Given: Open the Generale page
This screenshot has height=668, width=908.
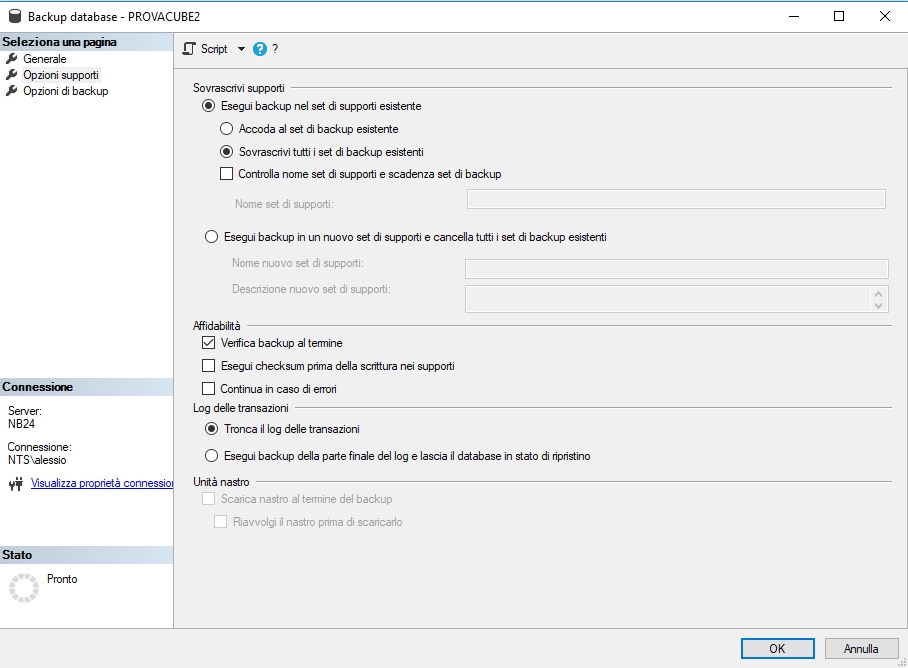Looking at the screenshot, I should pyautogui.click(x=45, y=59).
